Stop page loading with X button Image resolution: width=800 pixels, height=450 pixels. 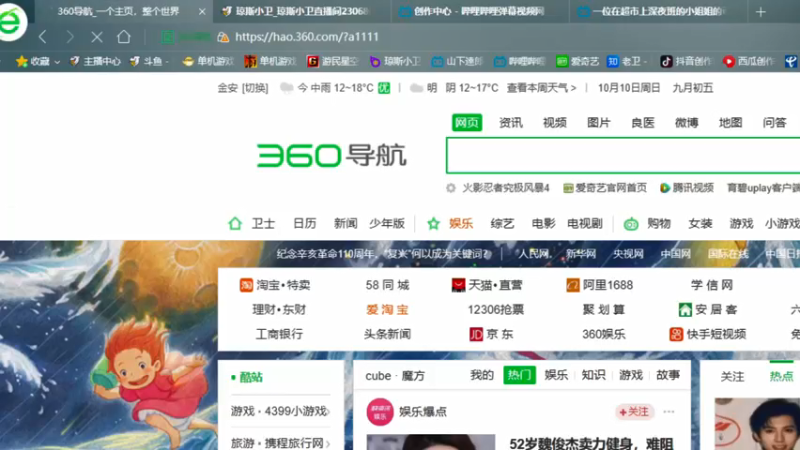(x=97, y=37)
